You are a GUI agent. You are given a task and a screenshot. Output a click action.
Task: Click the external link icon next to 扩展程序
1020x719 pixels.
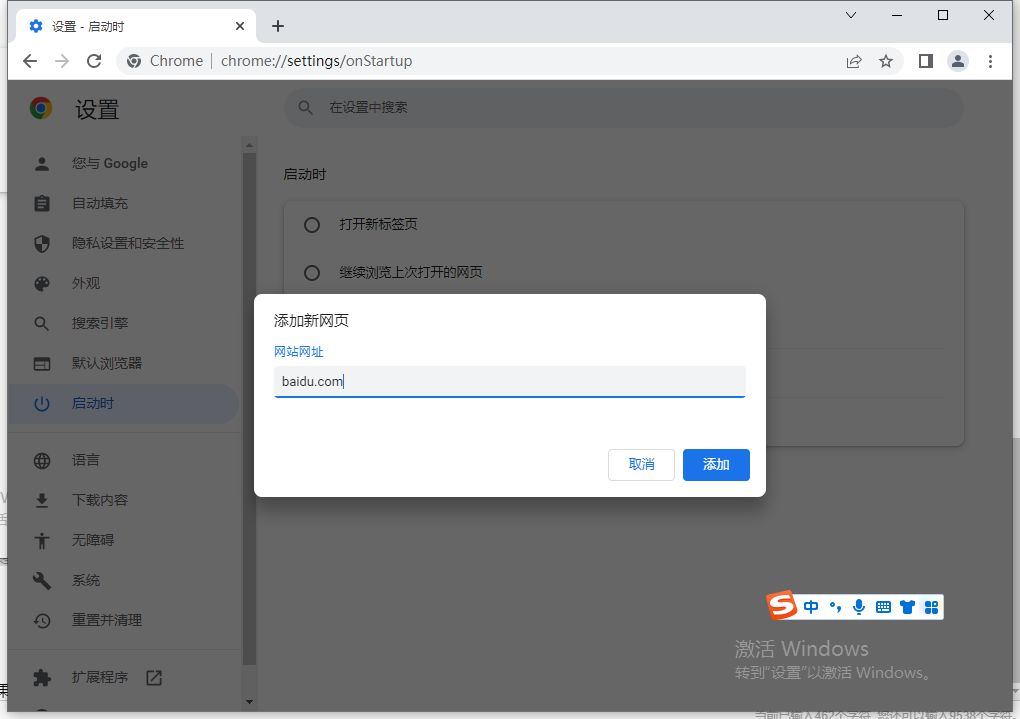(x=154, y=678)
